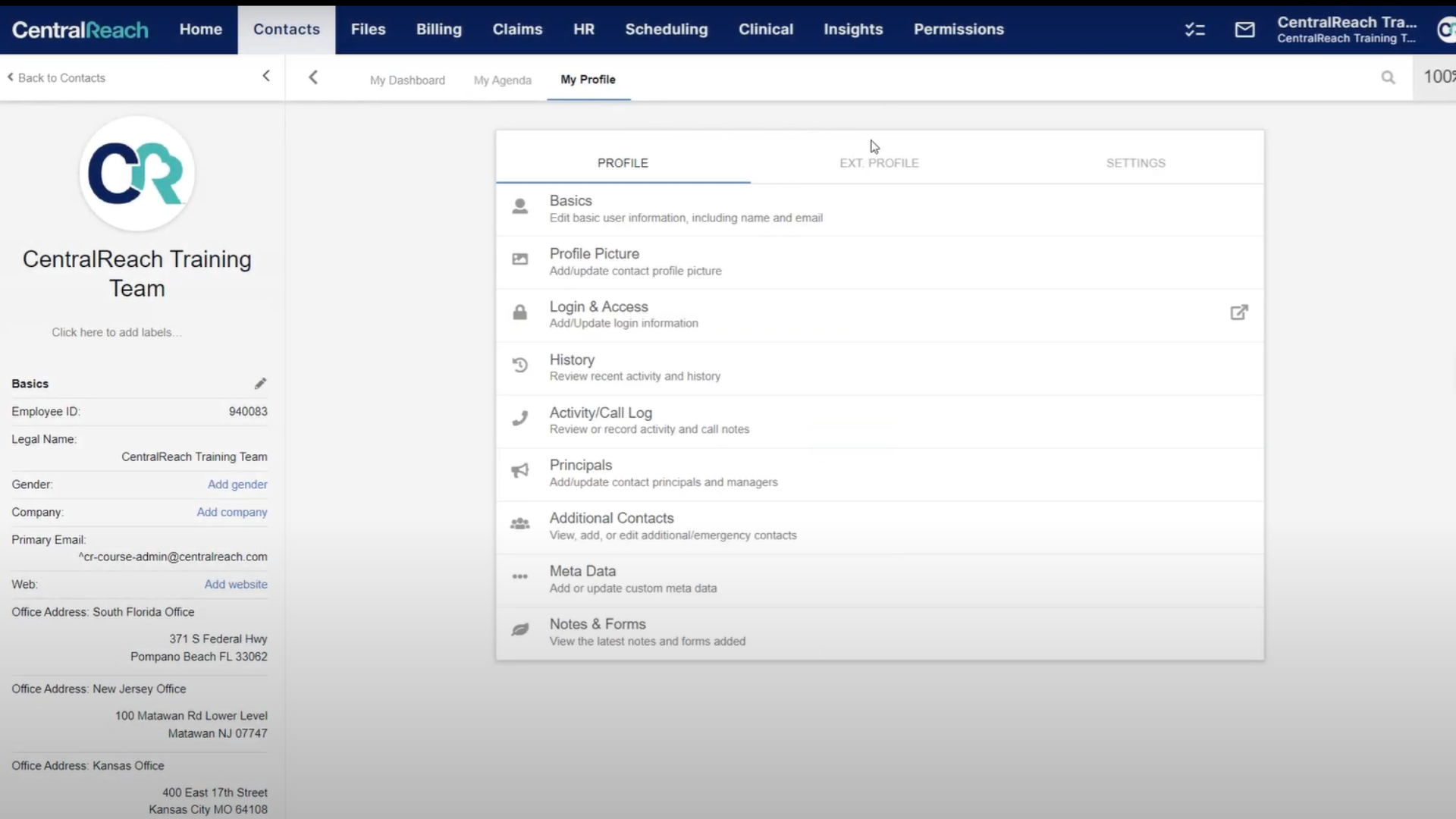Click the CentralReach Training Team name heading

(137, 274)
